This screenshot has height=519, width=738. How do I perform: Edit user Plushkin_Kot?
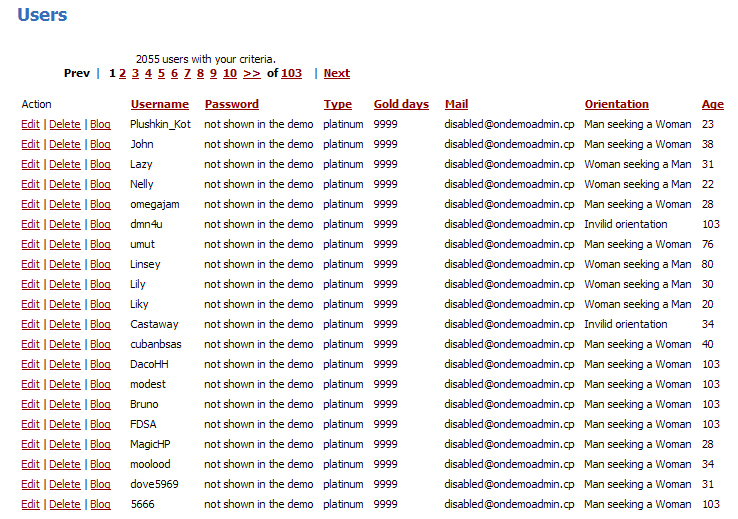[30, 124]
